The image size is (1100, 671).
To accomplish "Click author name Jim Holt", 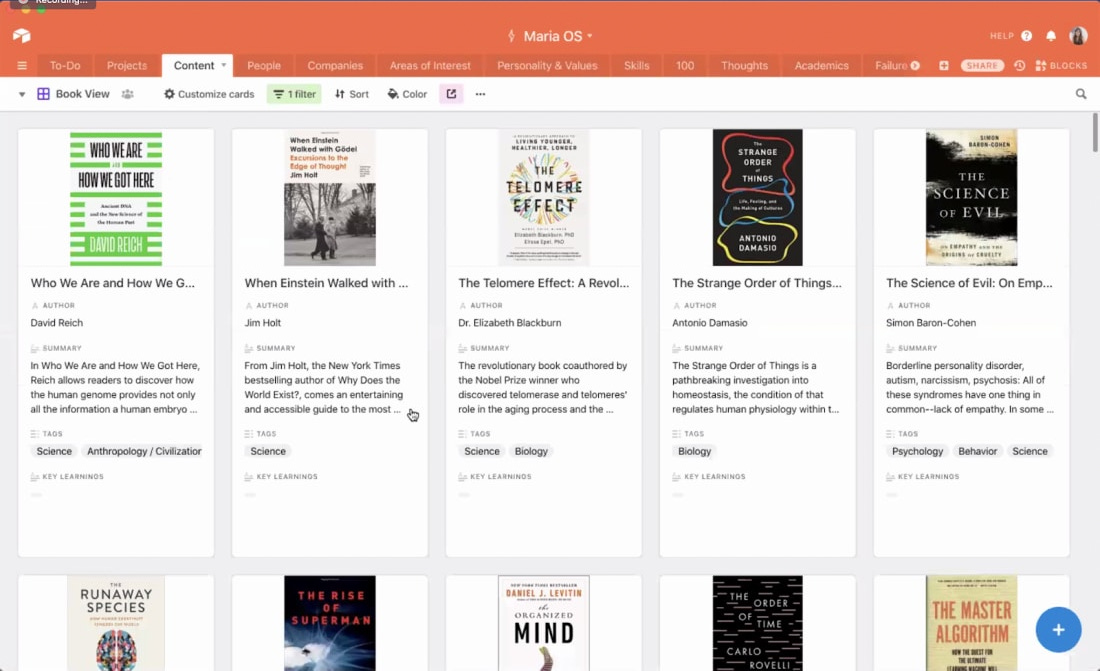I will point(262,323).
